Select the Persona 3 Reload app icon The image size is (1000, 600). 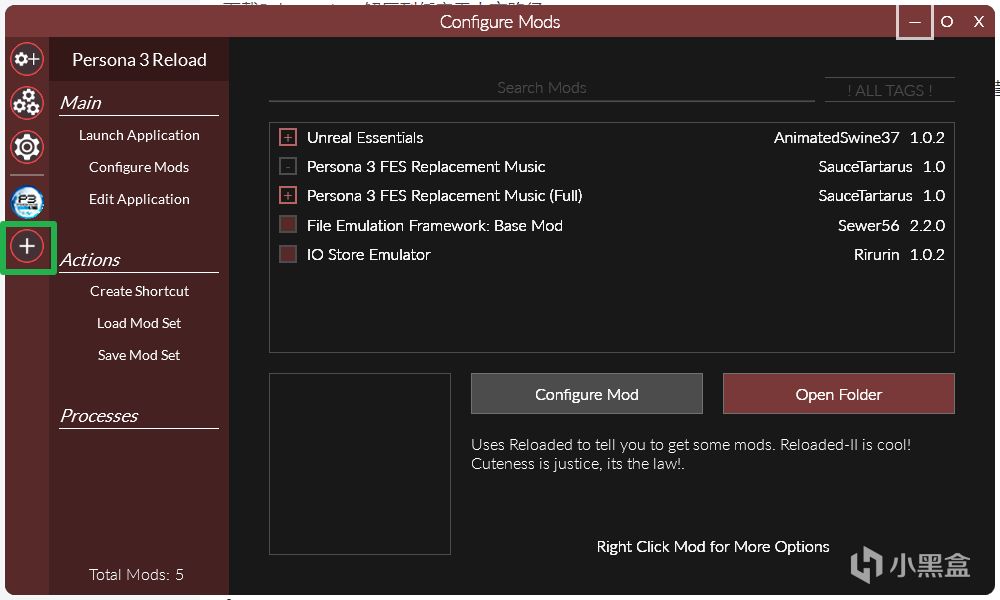point(27,203)
